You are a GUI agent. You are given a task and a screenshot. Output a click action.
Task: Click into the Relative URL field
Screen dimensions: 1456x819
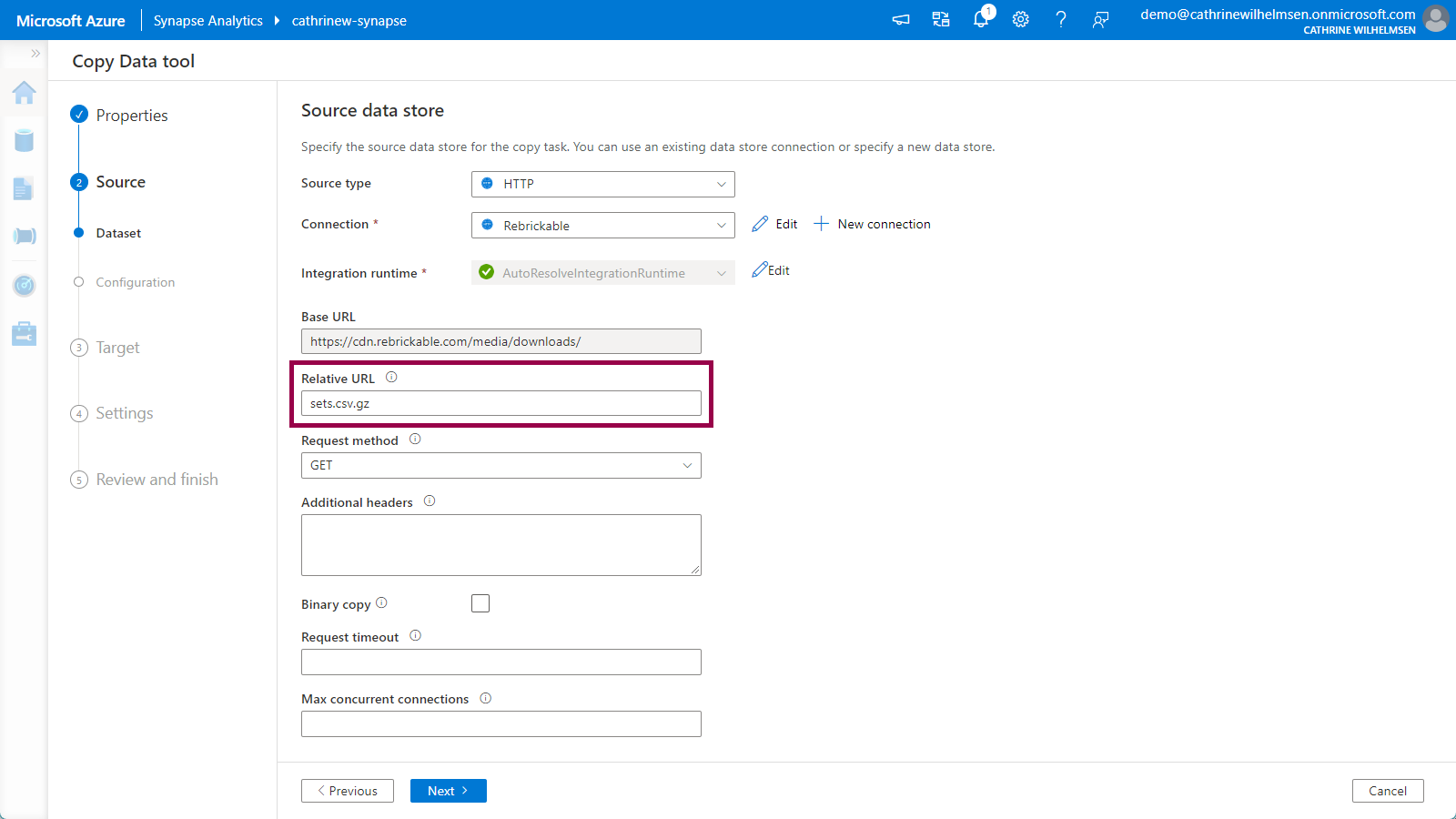point(500,403)
